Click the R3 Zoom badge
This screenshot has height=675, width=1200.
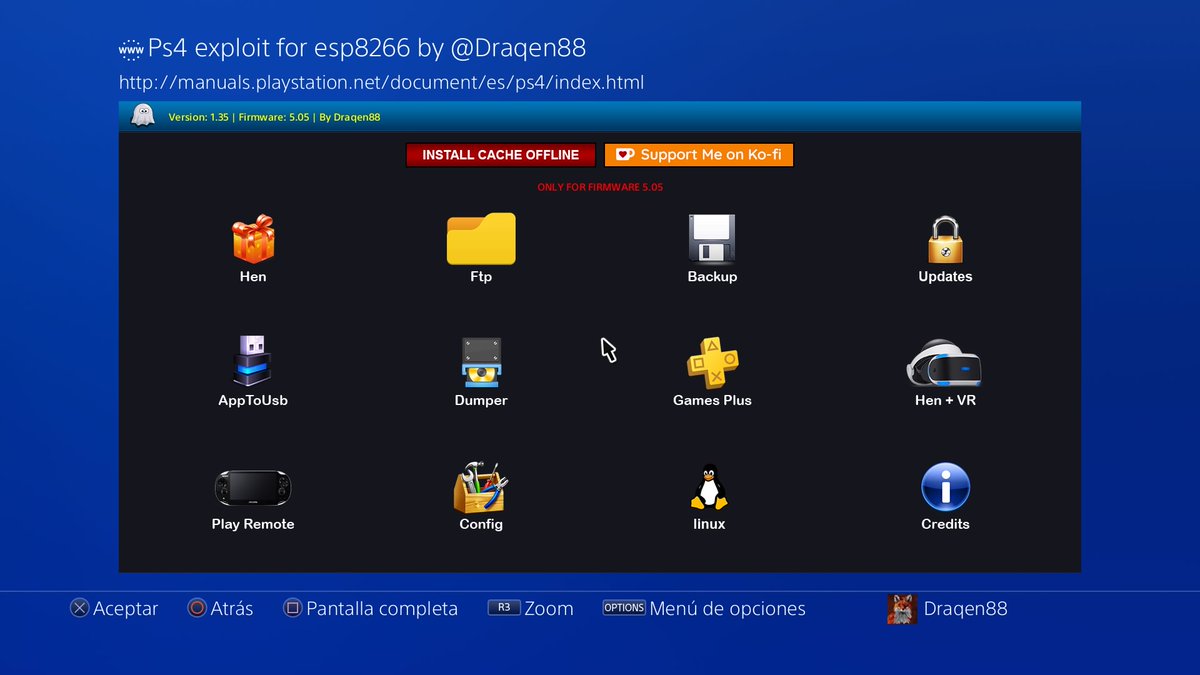[503, 607]
